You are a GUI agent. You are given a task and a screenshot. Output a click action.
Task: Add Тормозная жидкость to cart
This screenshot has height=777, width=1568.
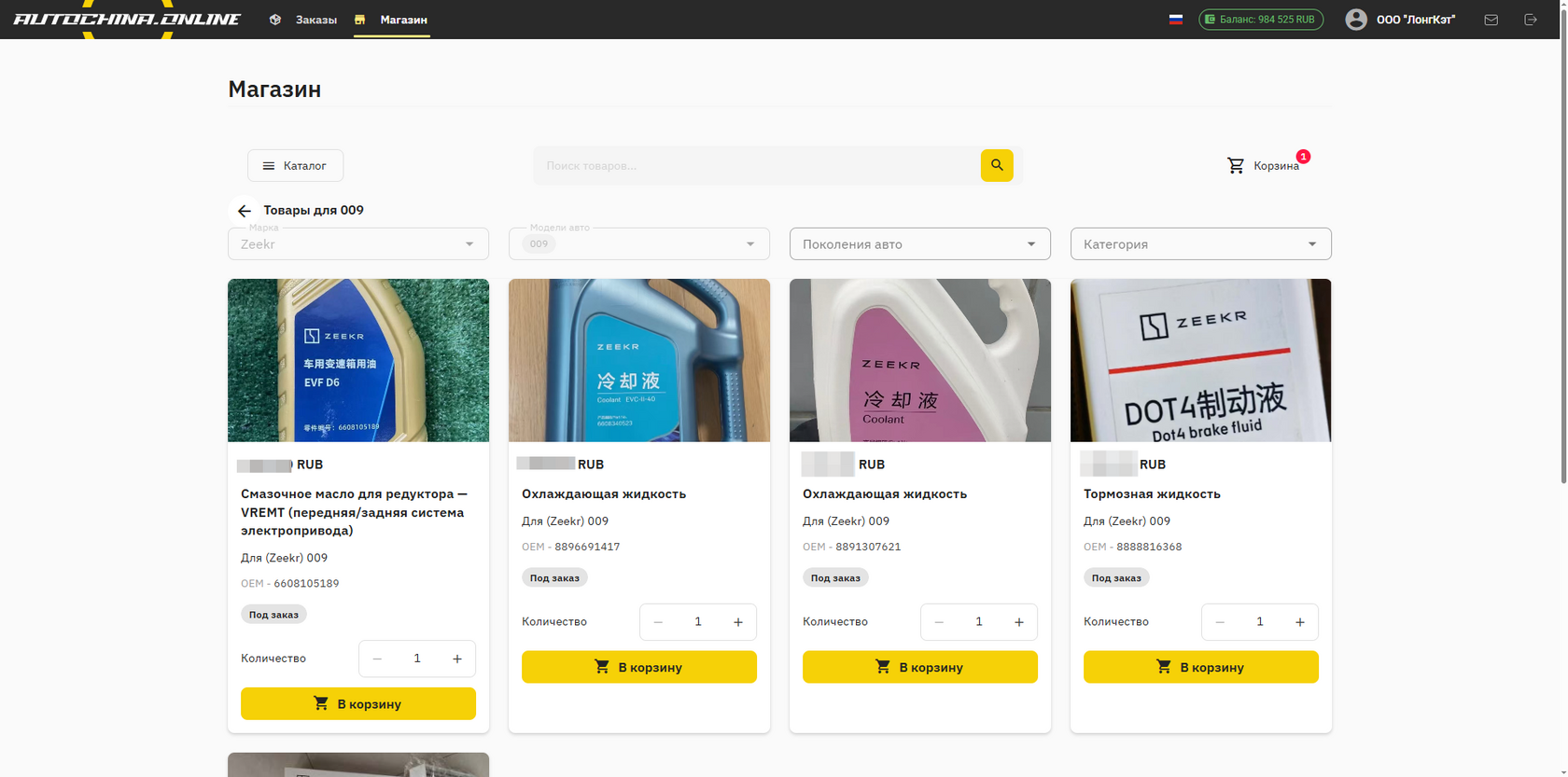pyautogui.click(x=1201, y=668)
